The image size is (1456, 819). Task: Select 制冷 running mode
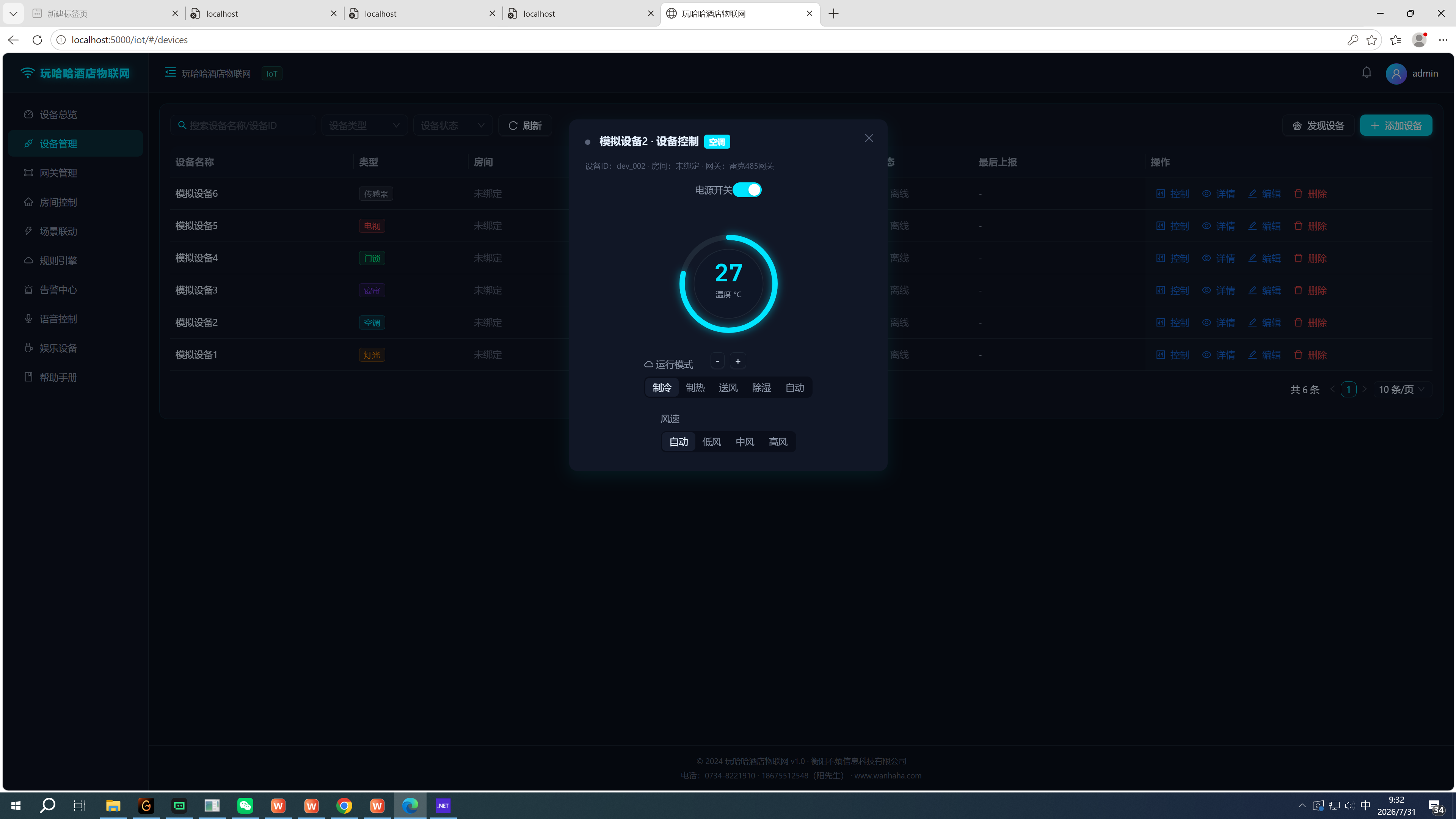tap(662, 388)
